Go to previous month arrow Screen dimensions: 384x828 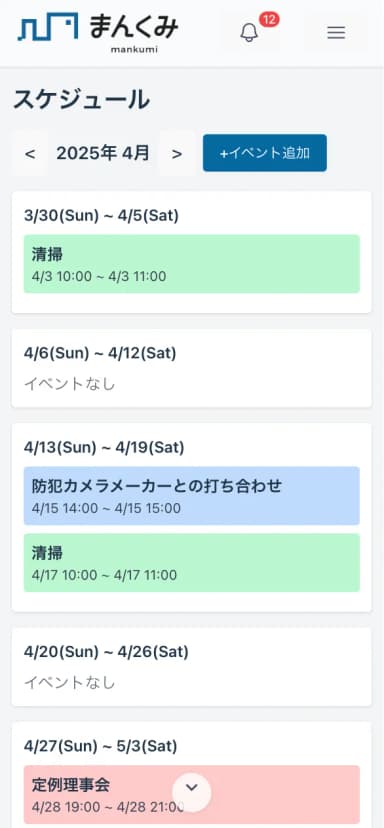click(30, 154)
